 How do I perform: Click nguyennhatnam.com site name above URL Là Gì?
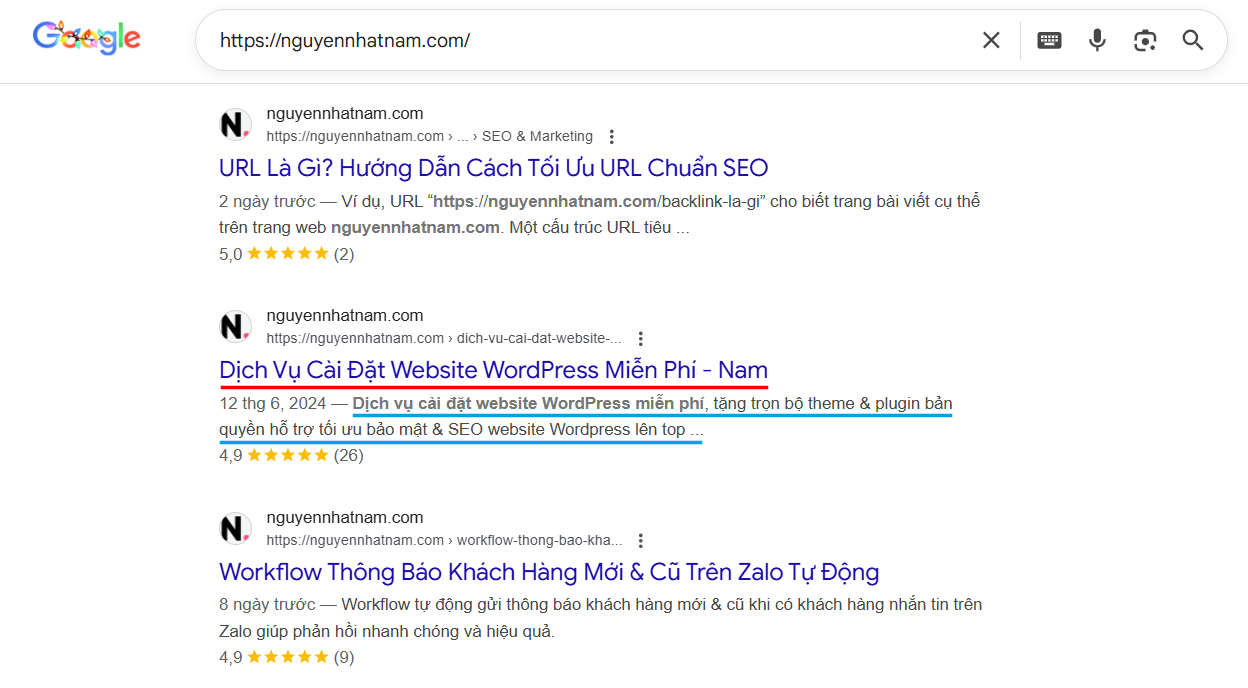click(x=345, y=114)
